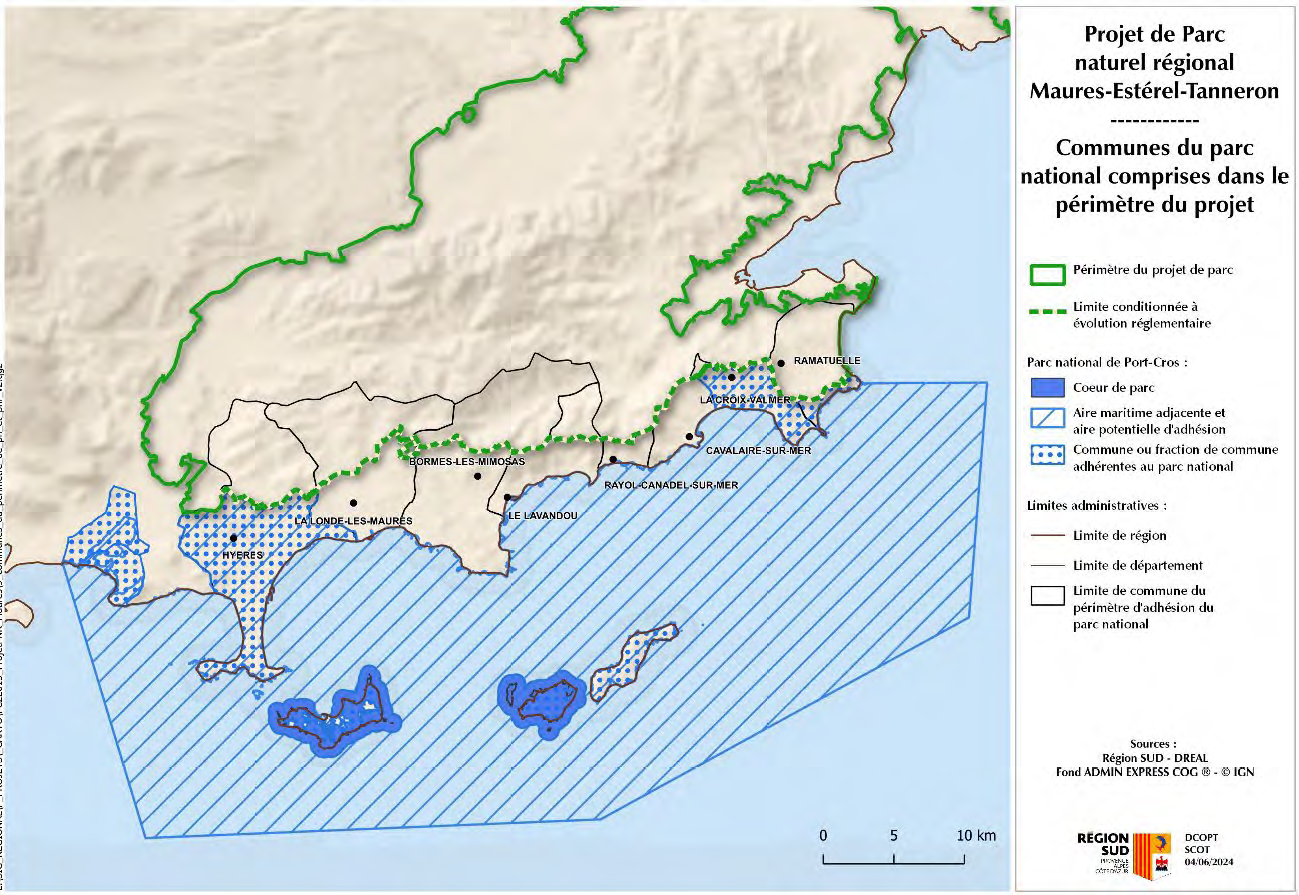This screenshot has height=895, width=1299.
Task: Click the solid blue Coeur de parc swatch
Action: coord(1046,387)
